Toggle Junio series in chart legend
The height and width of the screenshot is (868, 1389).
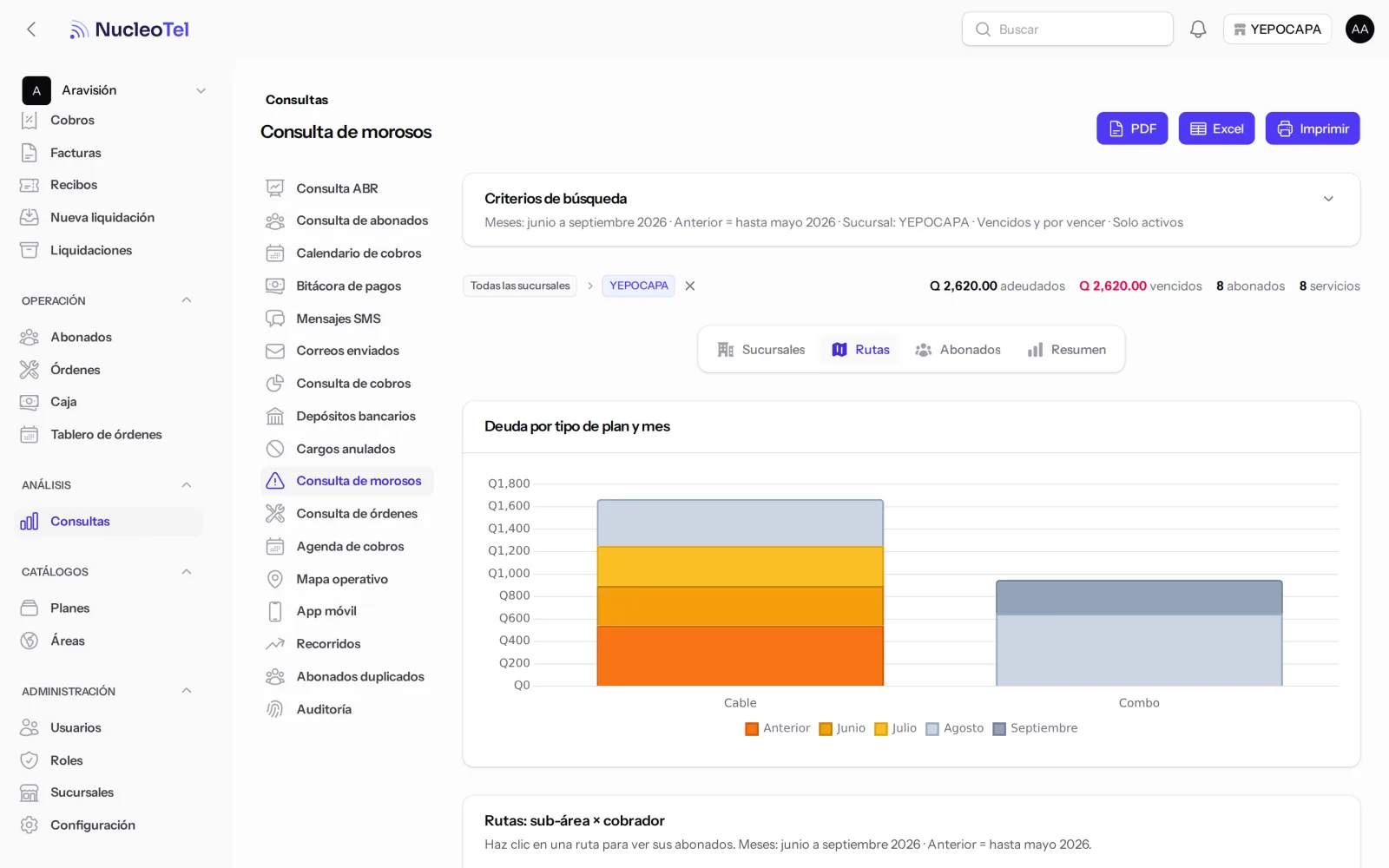tap(842, 728)
